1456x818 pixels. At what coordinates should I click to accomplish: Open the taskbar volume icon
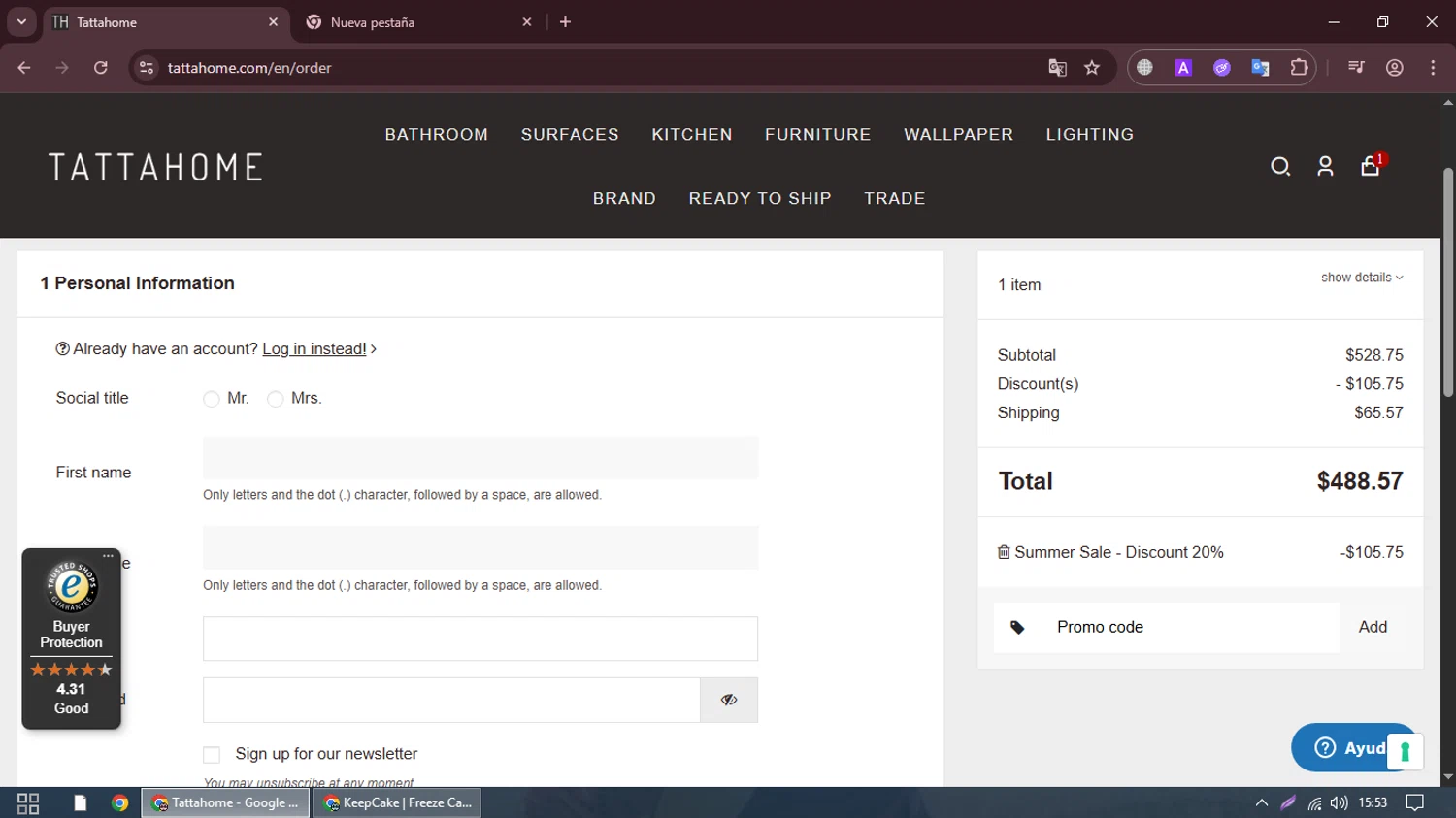point(1340,803)
